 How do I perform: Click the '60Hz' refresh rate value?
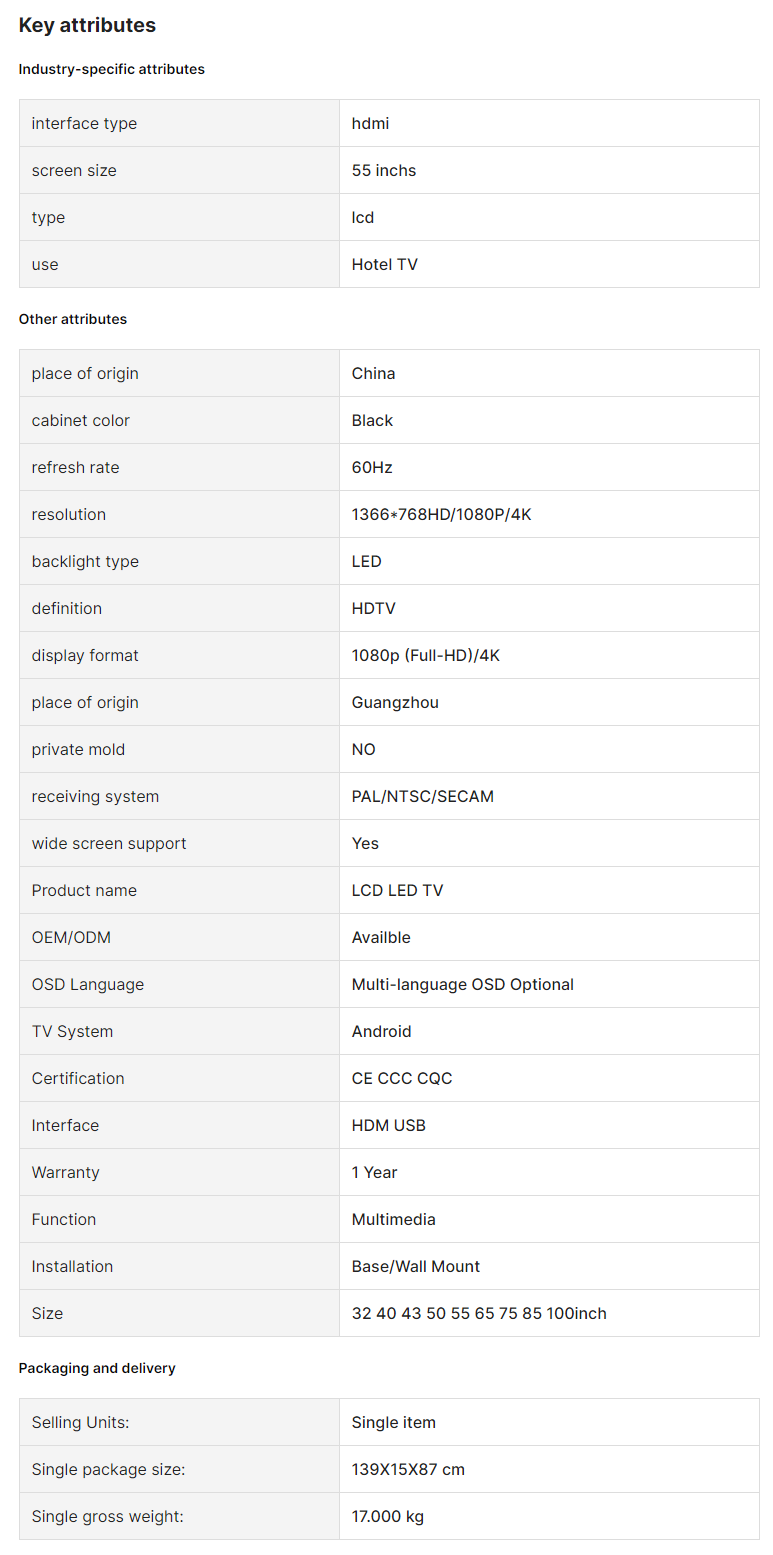click(372, 467)
